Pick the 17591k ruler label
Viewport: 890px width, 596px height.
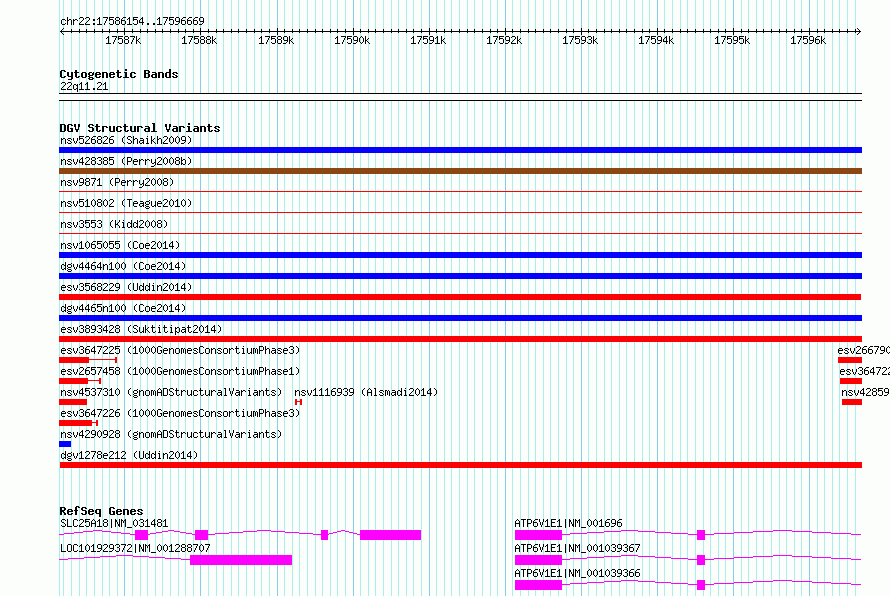point(428,40)
